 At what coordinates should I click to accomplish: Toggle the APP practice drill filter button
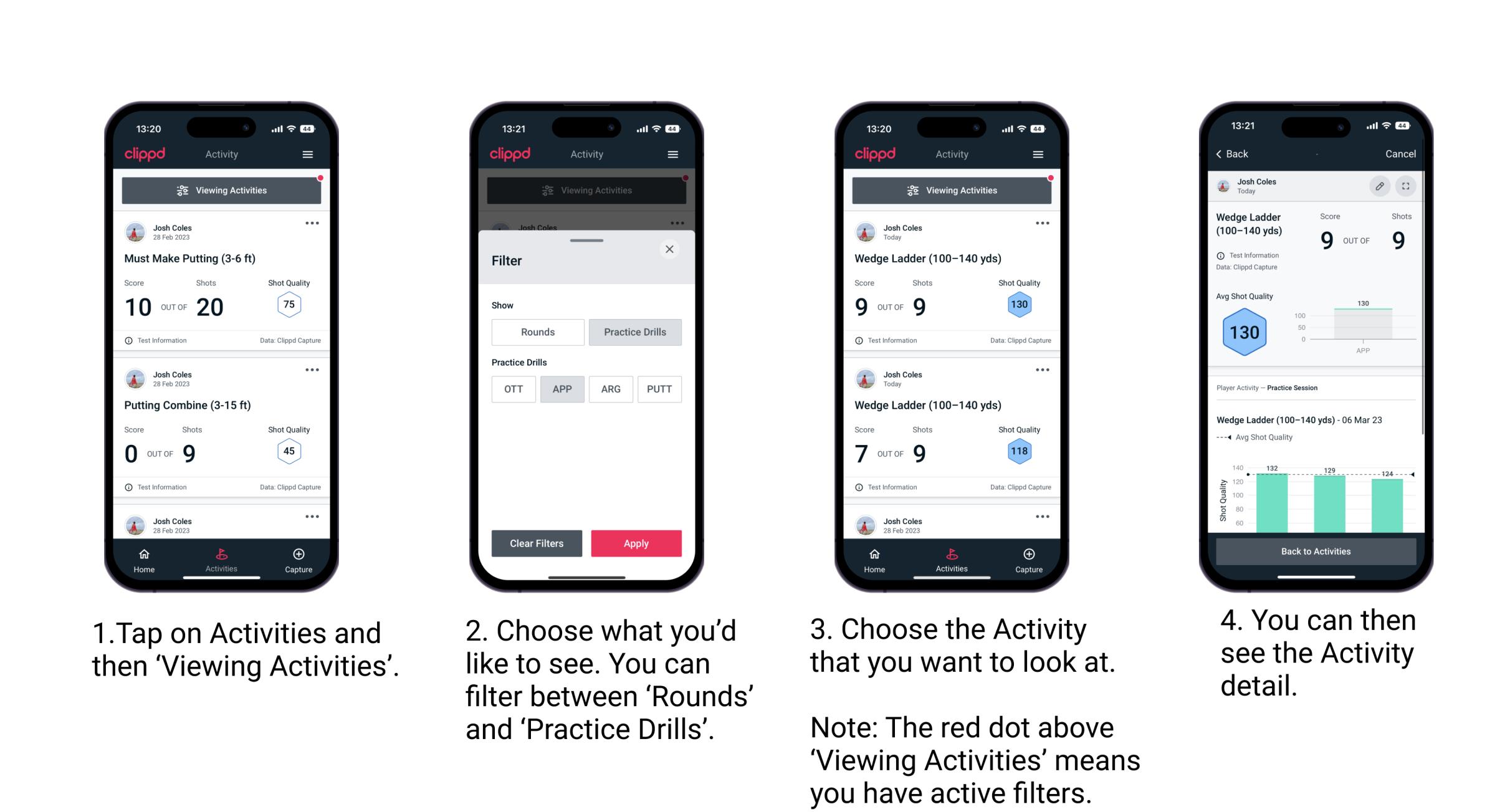click(x=562, y=388)
